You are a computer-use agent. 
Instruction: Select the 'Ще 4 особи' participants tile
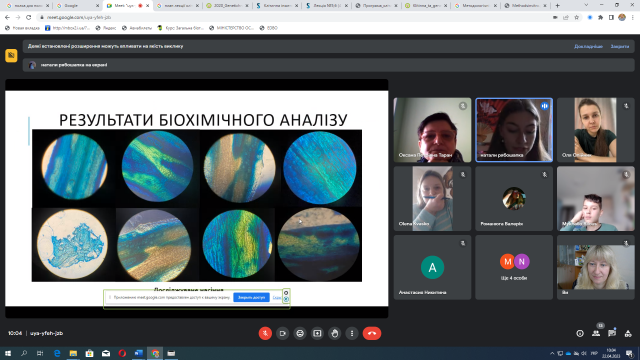(514, 267)
